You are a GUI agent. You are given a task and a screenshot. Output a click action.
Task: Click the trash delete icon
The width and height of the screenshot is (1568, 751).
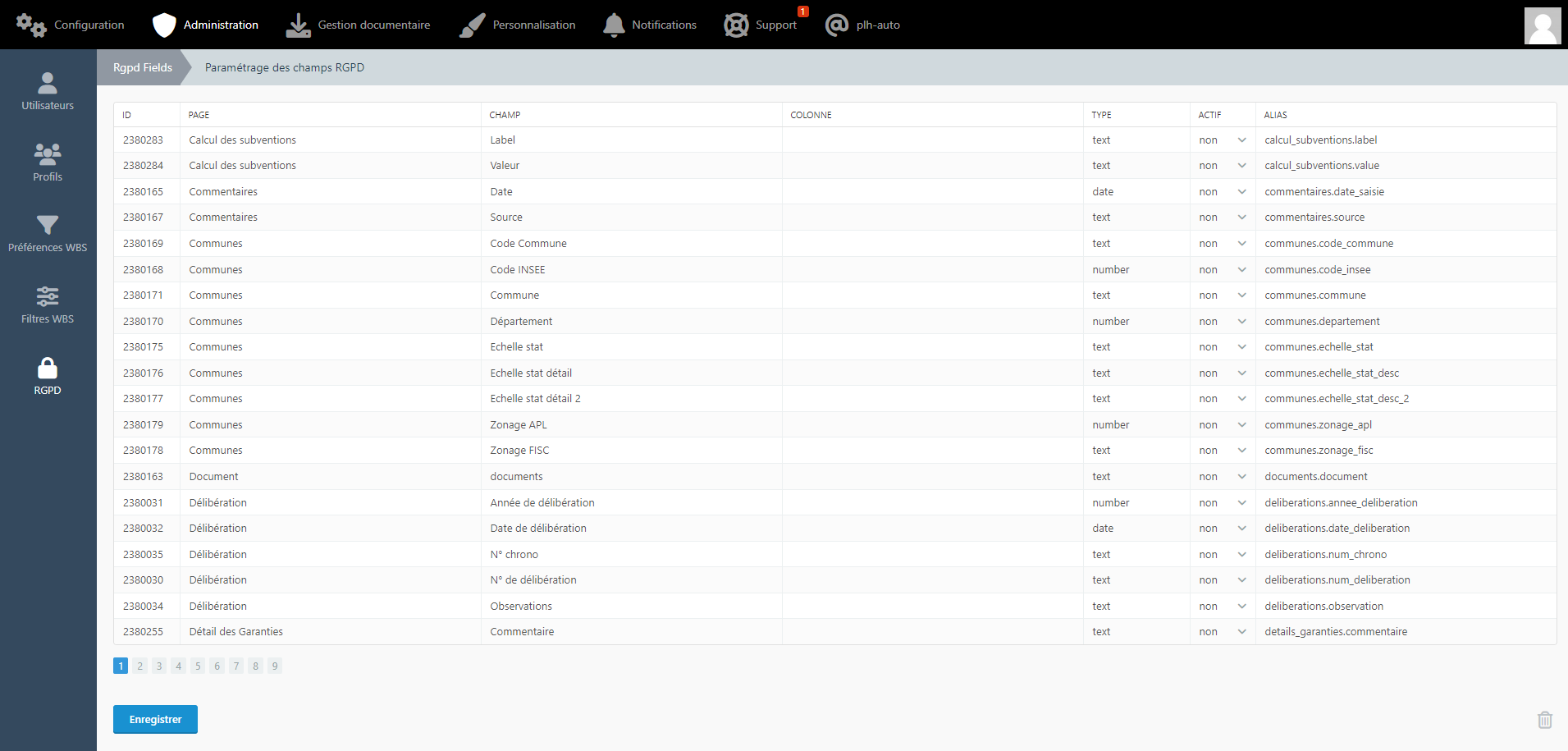click(1544, 720)
